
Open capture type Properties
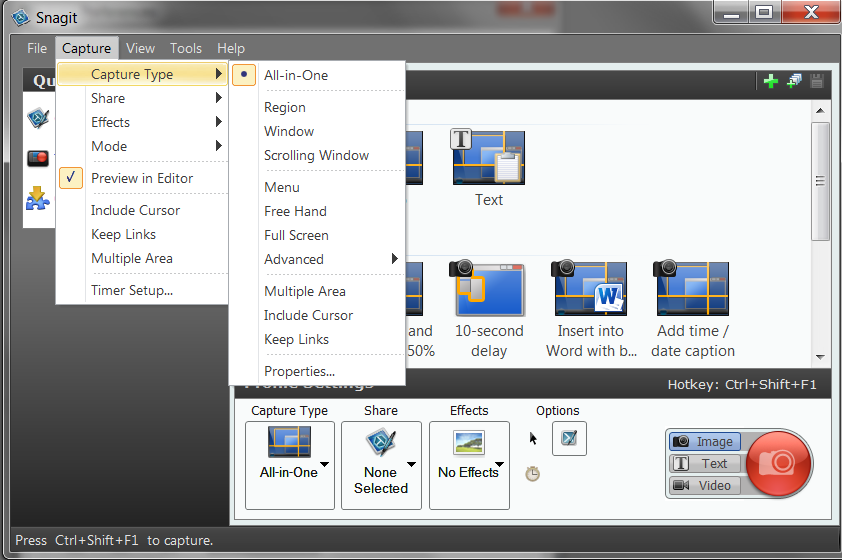click(317, 372)
